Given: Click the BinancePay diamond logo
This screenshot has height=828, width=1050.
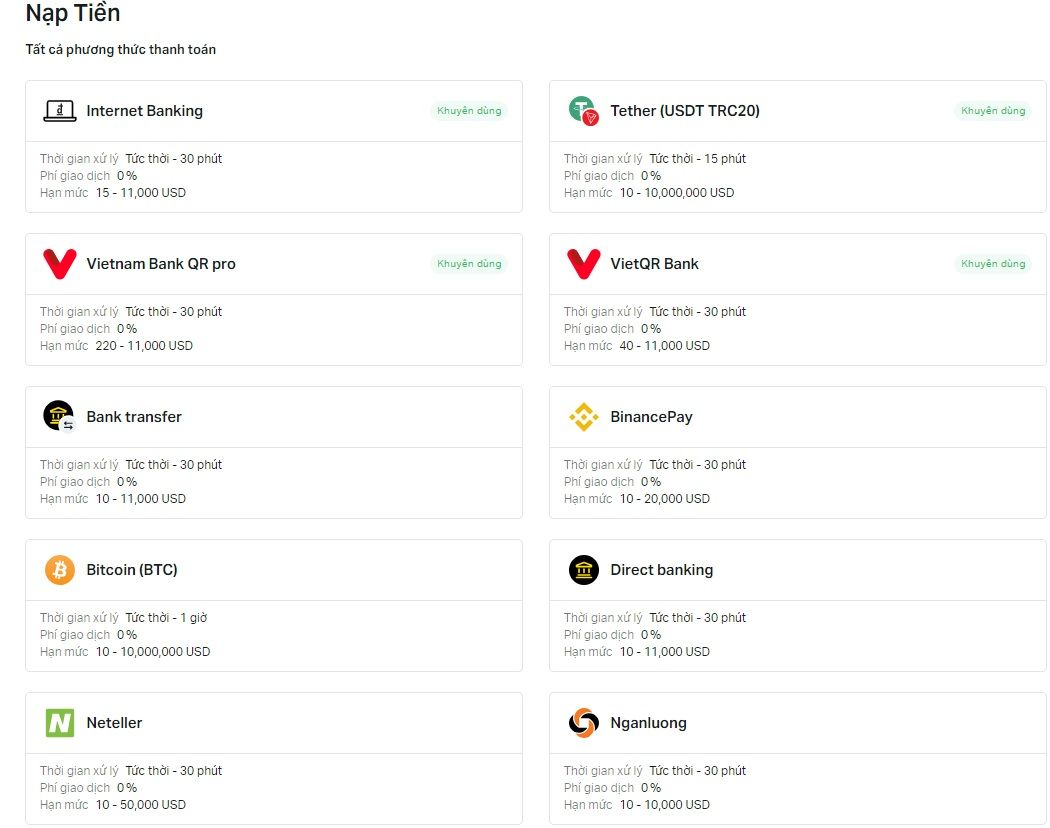Looking at the screenshot, I should click(583, 417).
